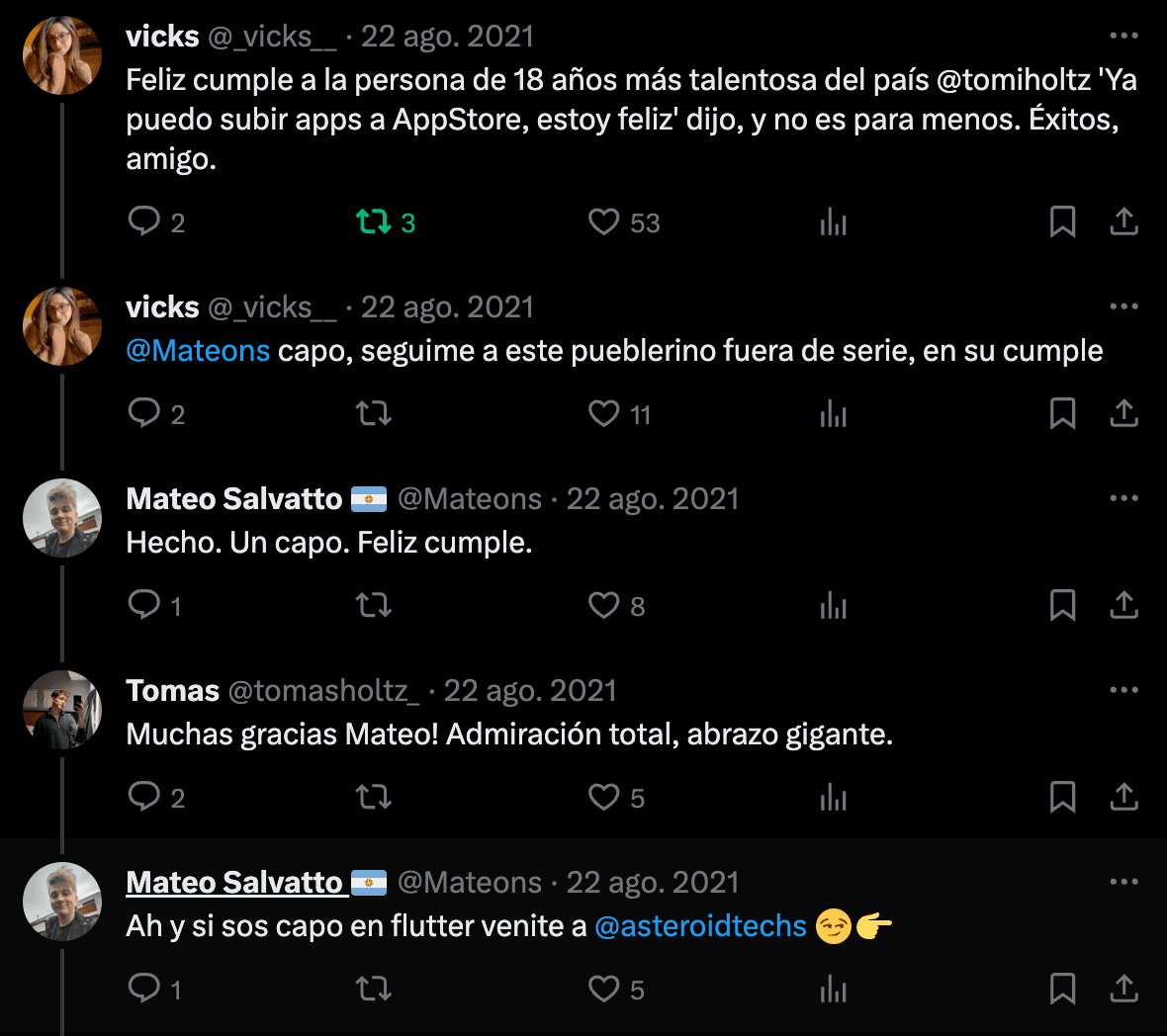Open the @tomasholtz_ handle
The image size is (1167, 1036).
(323, 691)
